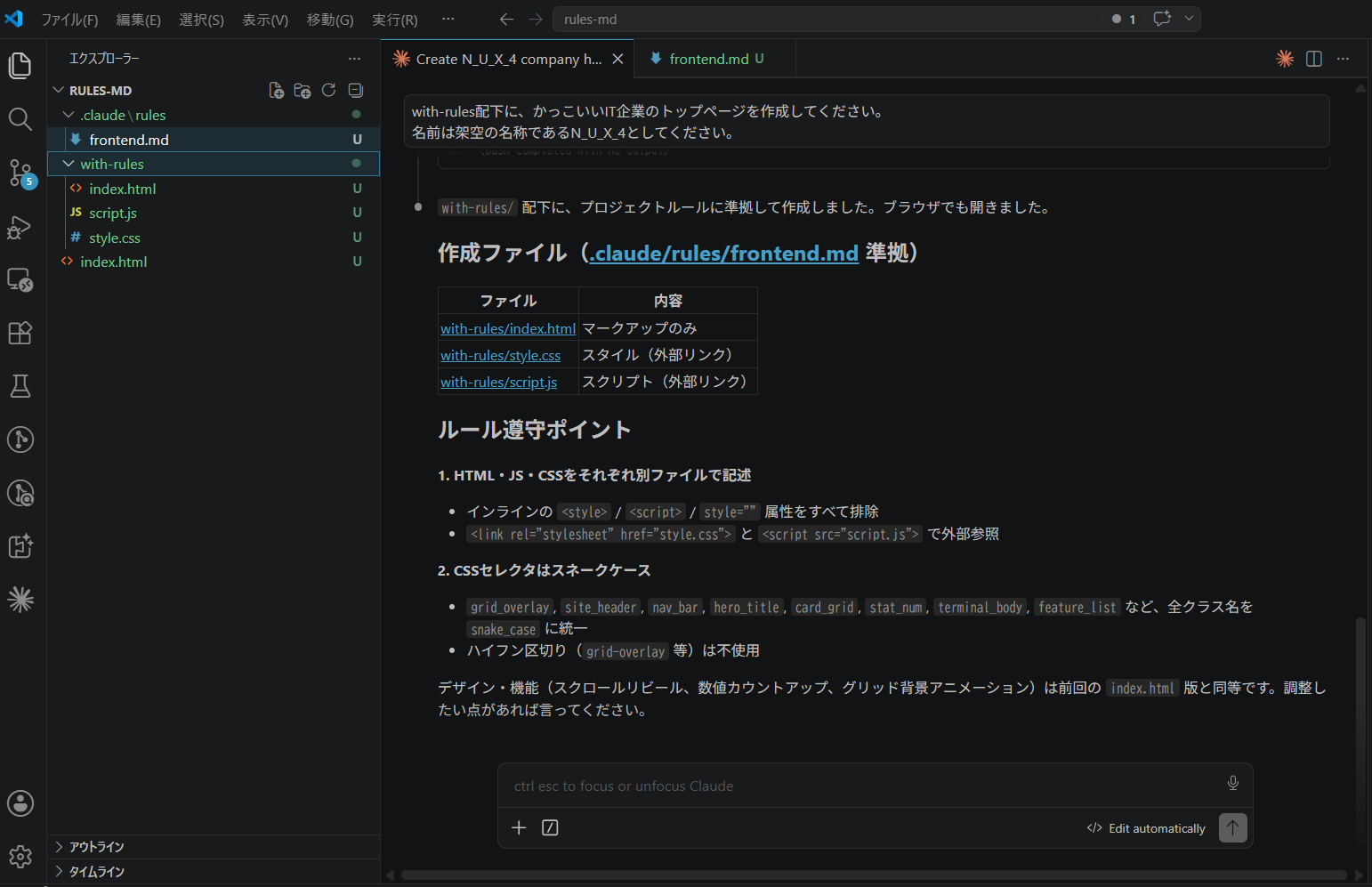Start voice input with the microphone icon
This screenshot has width=1372, height=887.
[x=1232, y=783]
